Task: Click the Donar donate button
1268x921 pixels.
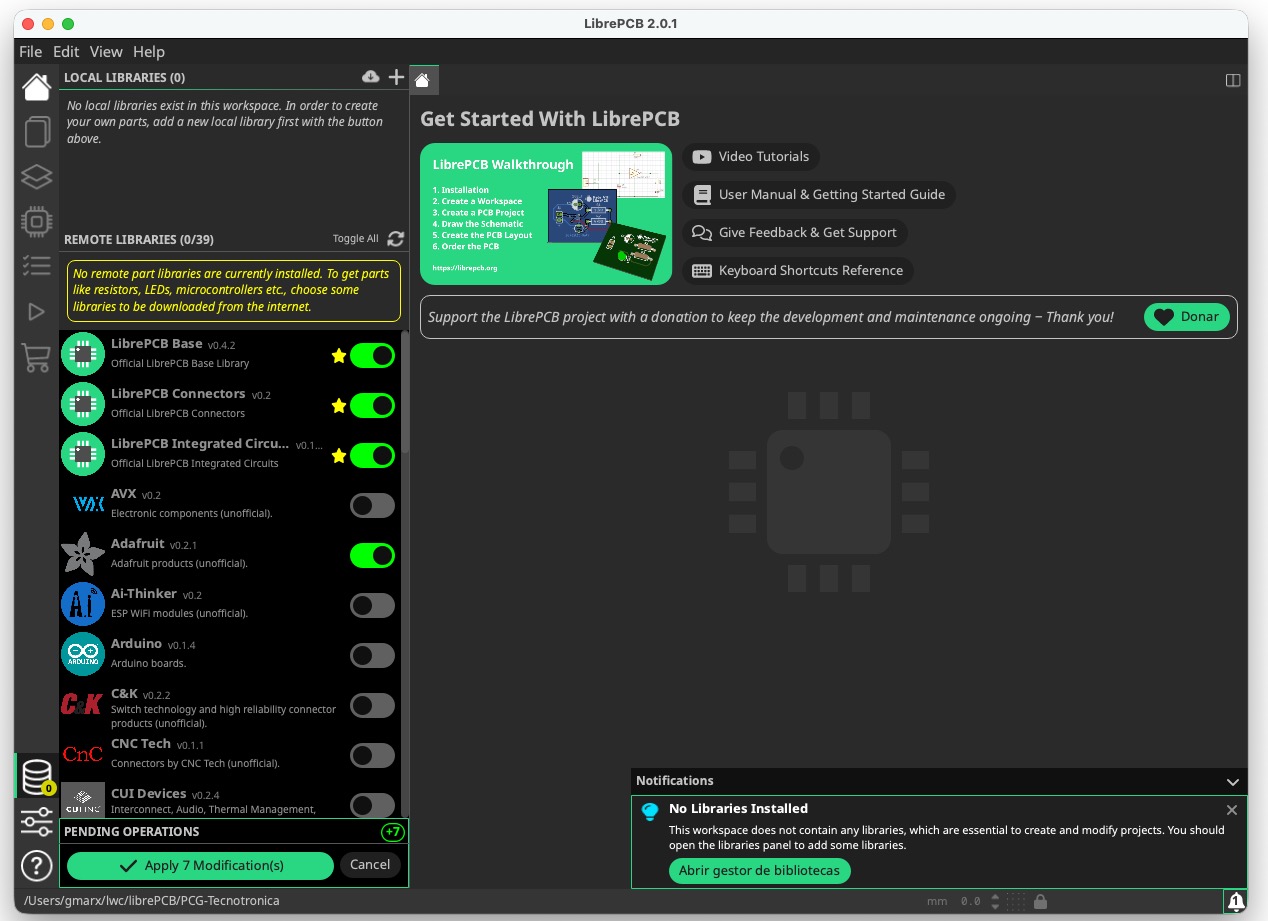Action: coord(1187,317)
